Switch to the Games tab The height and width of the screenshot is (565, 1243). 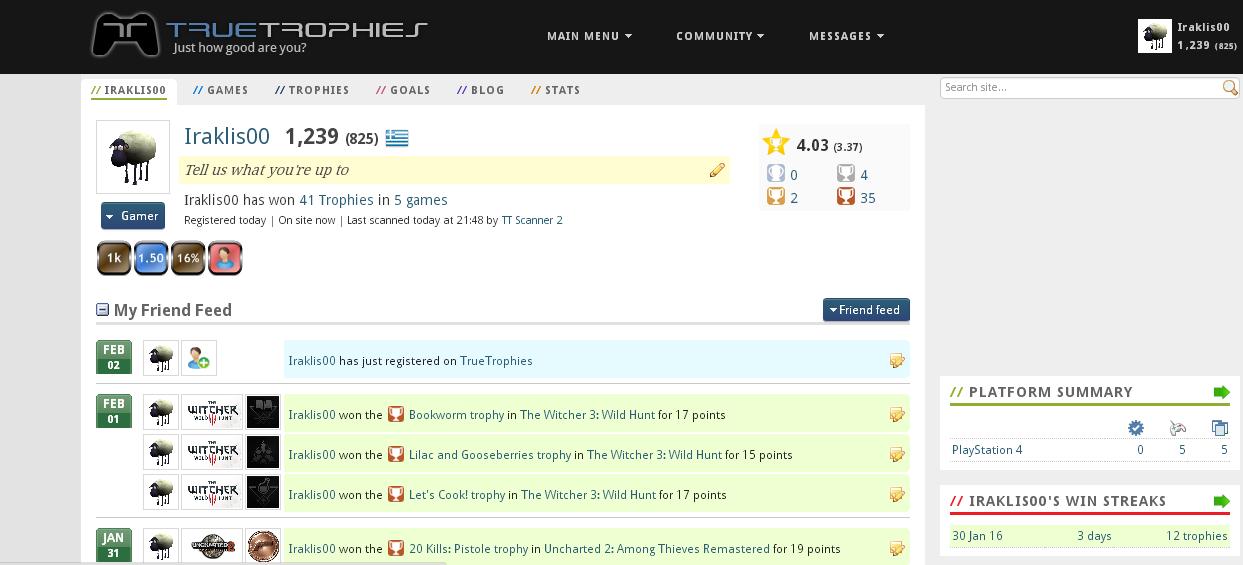(x=221, y=90)
